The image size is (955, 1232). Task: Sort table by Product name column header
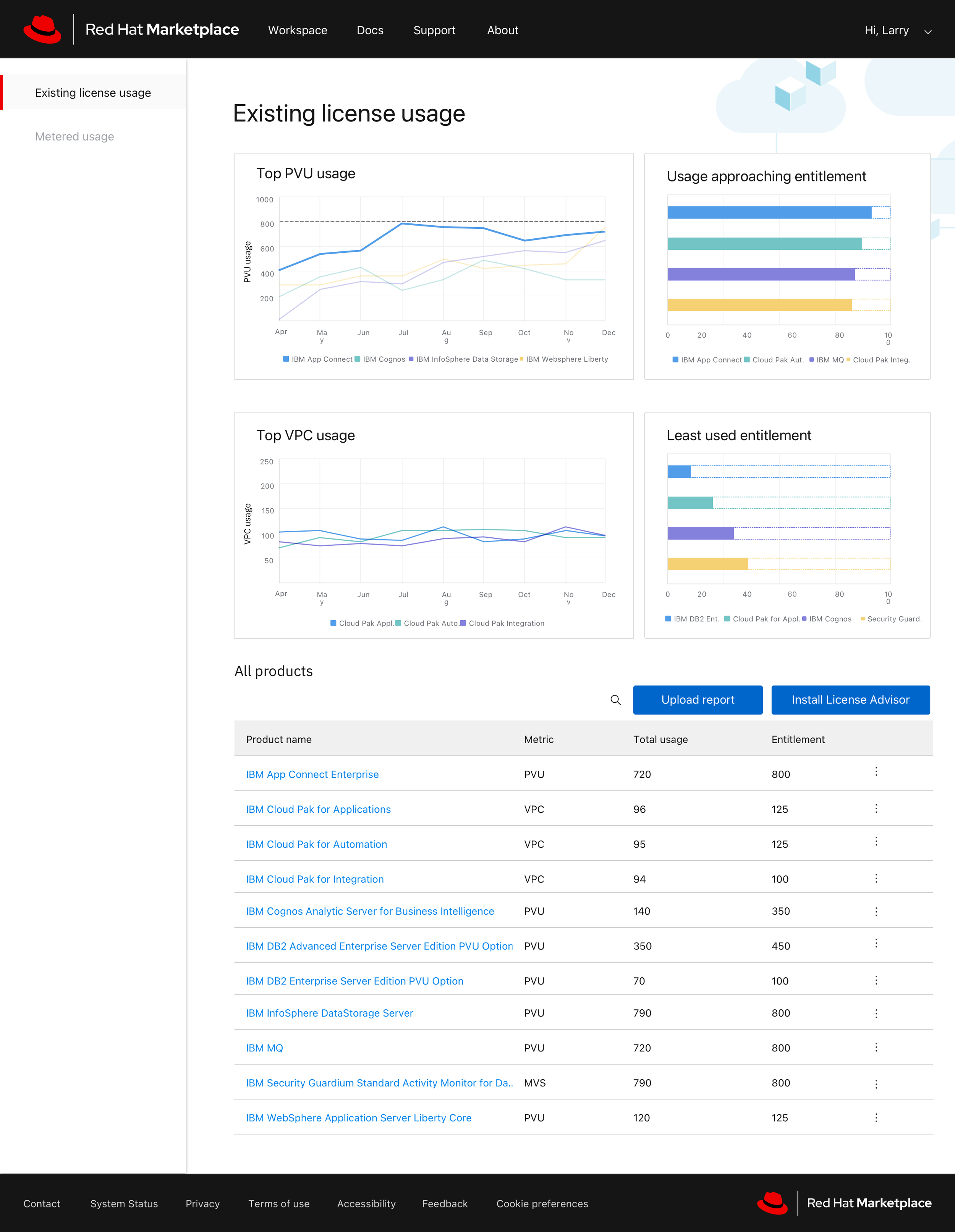click(279, 739)
